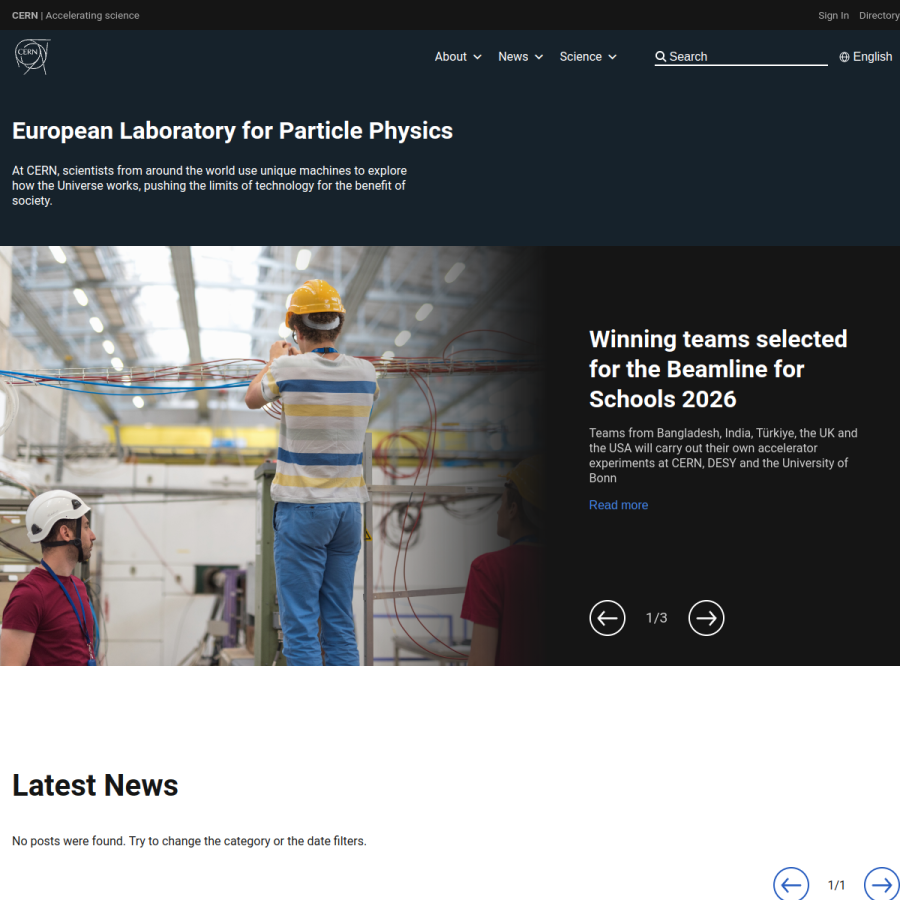Go to previous slide in hero carousel
The width and height of the screenshot is (900, 900).
tap(607, 618)
